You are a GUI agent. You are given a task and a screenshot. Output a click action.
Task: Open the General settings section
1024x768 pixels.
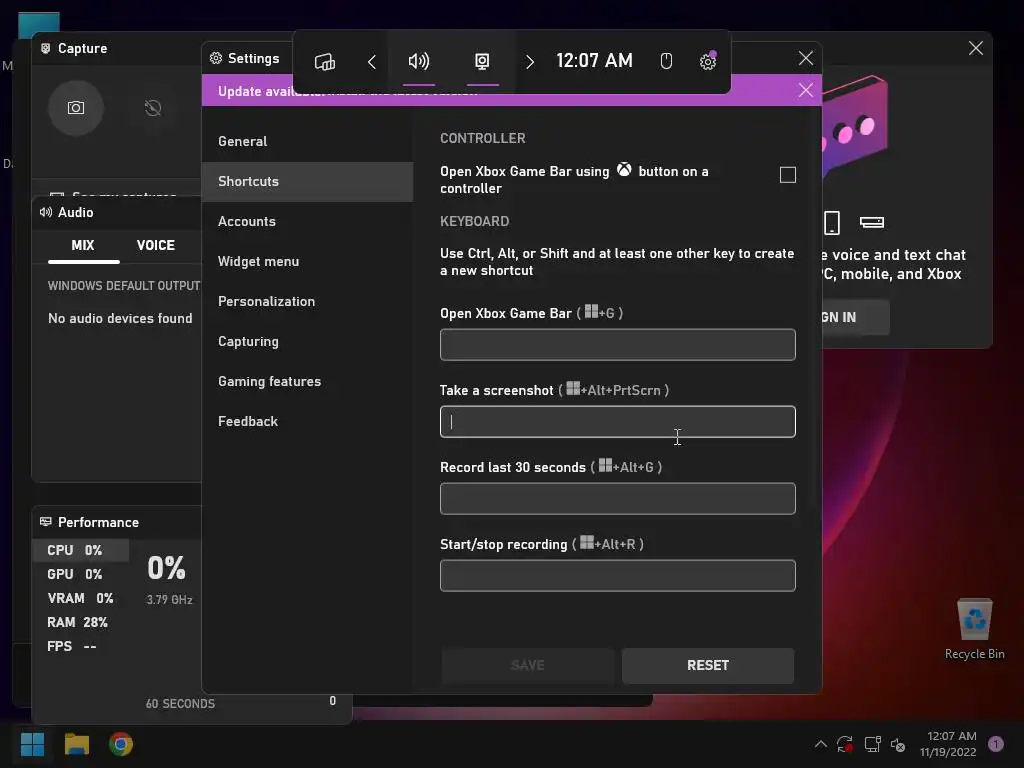(308, 141)
